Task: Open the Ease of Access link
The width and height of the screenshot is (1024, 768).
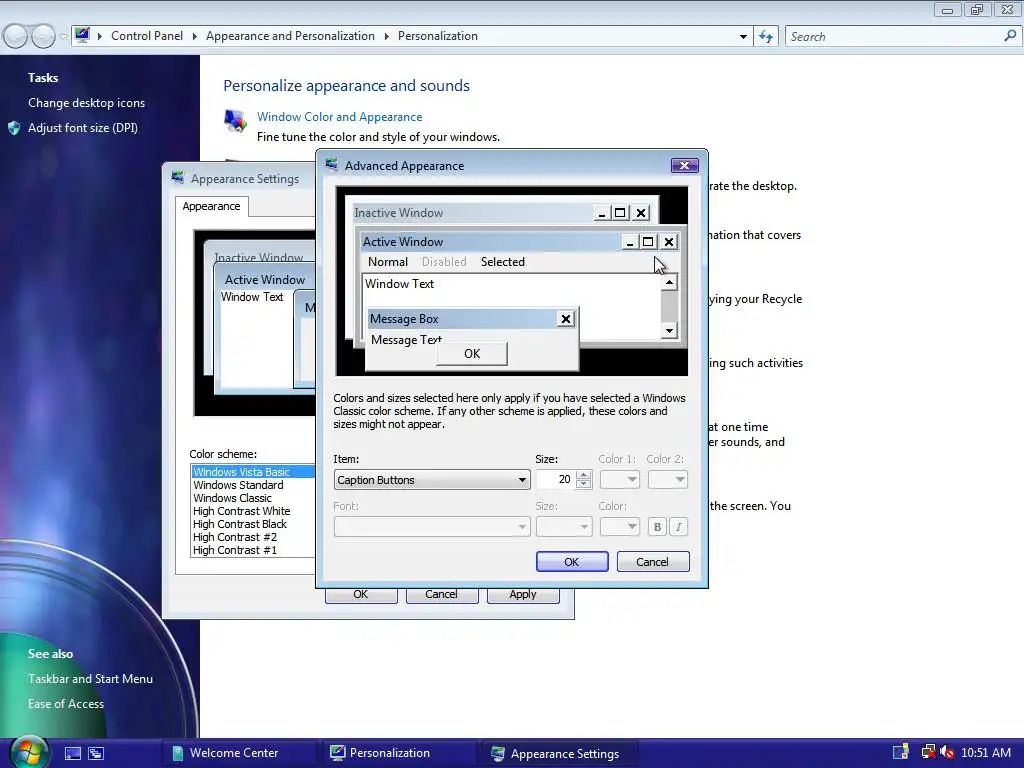Action: click(x=66, y=704)
